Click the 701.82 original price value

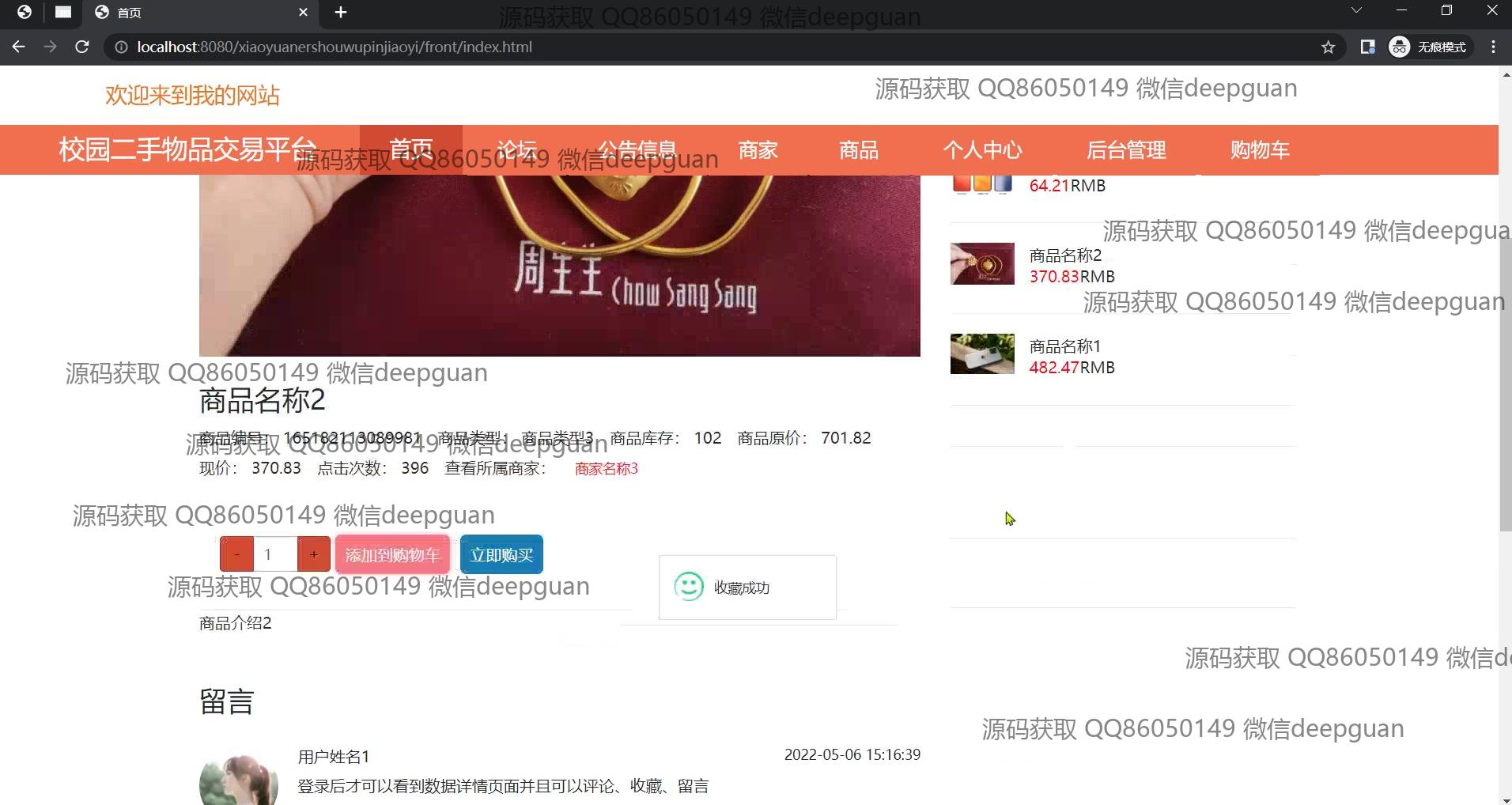pos(846,438)
